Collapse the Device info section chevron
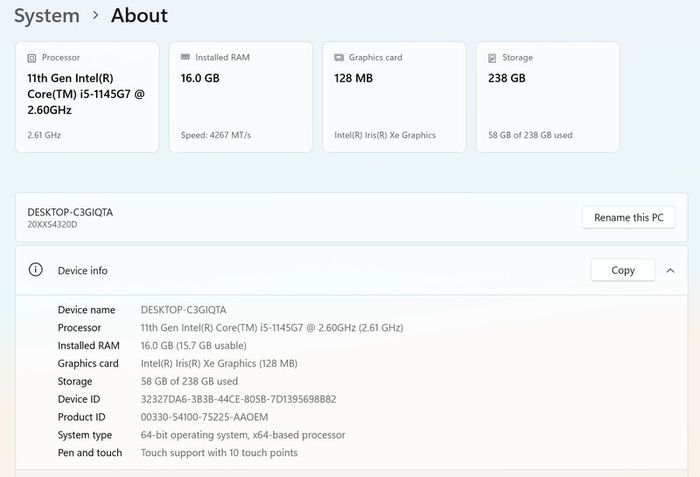This screenshot has height=477, width=700. click(670, 271)
